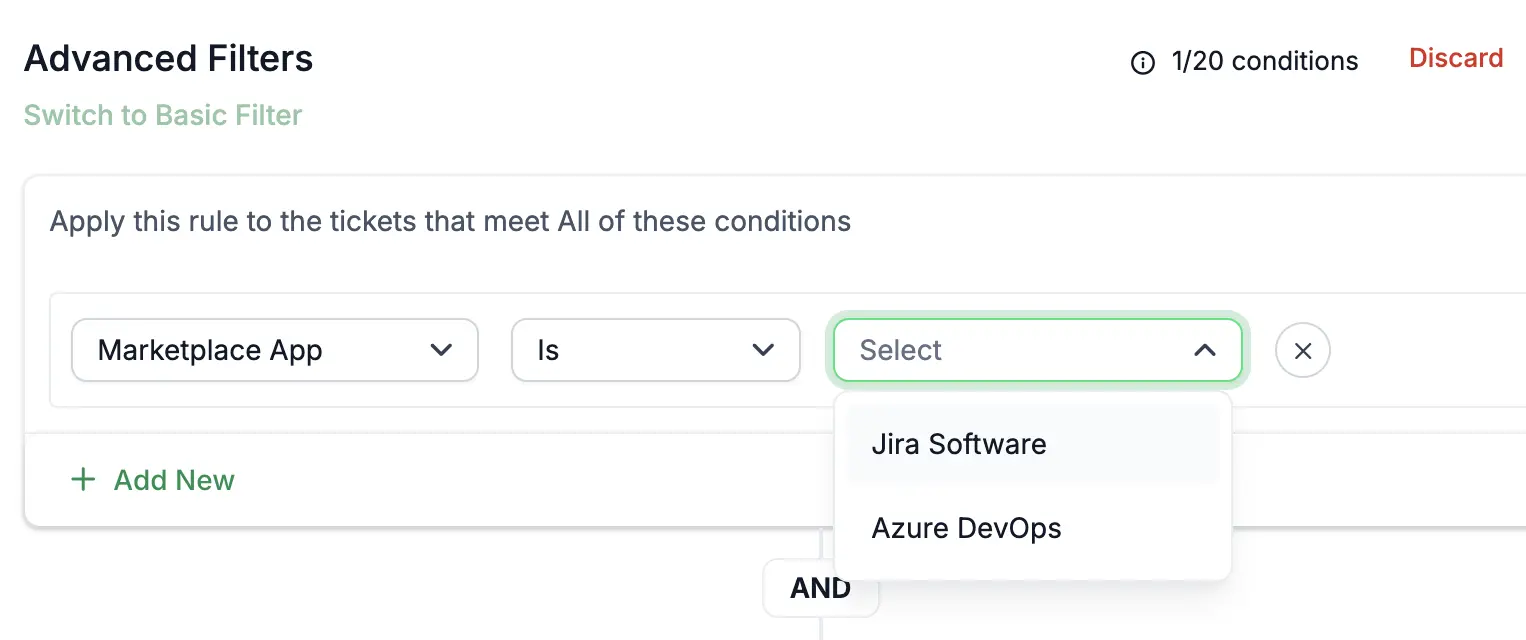The width and height of the screenshot is (1526, 640).
Task: Click the chevron on Marketplace App dropdown
Action: [x=441, y=350]
